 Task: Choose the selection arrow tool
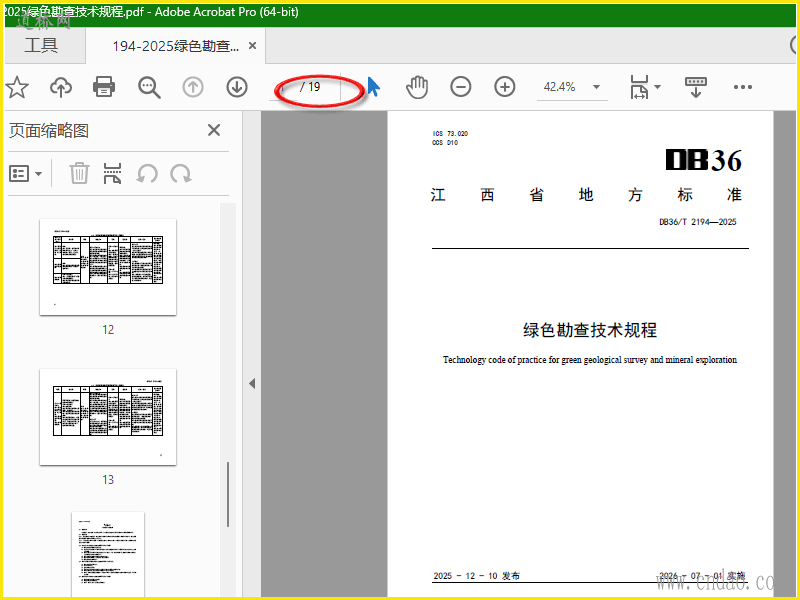click(373, 87)
